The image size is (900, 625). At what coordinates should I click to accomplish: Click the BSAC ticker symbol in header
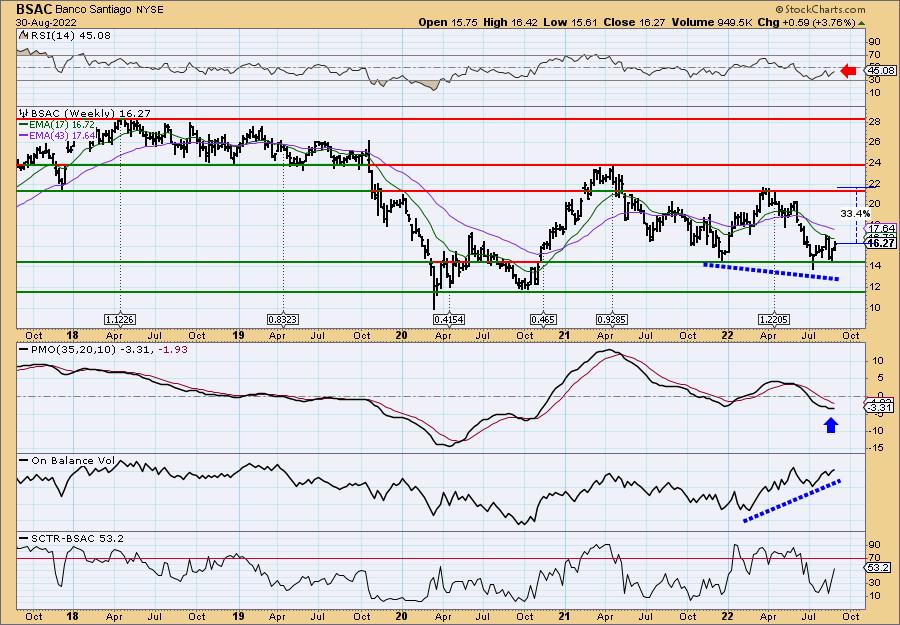point(34,9)
